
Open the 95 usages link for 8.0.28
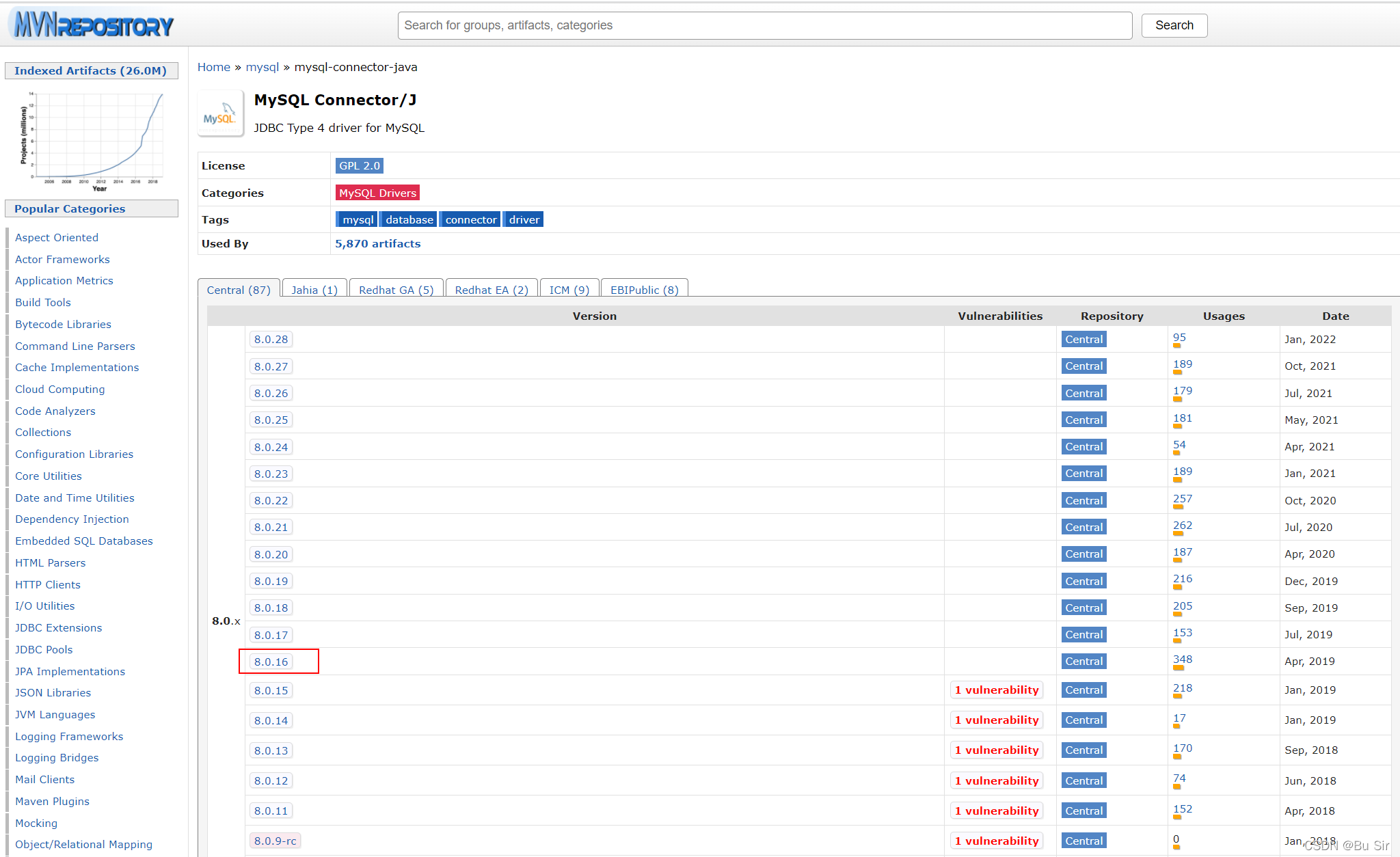point(1180,338)
